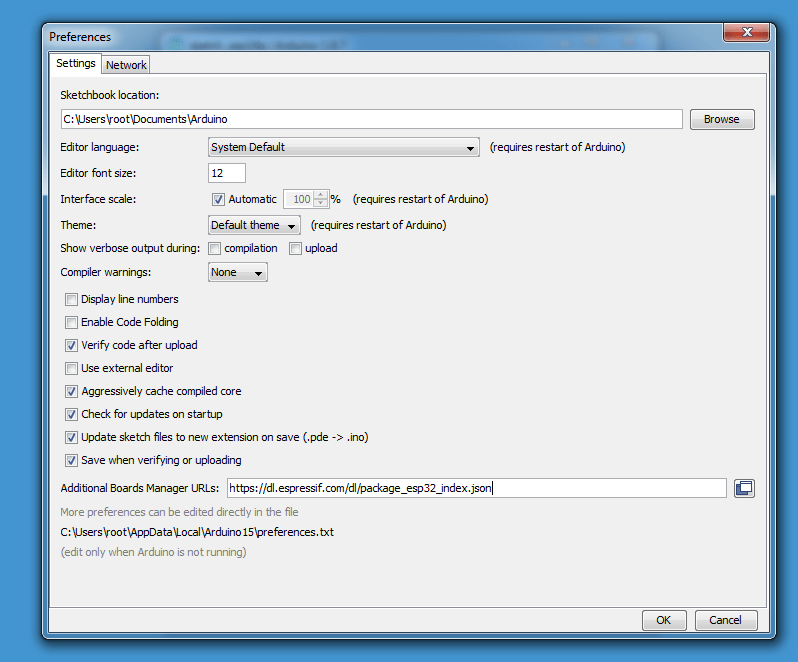This screenshot has height=662, width=798.
Task: Increase interface scale percentage with the stepper
Action: coord(320,195)
